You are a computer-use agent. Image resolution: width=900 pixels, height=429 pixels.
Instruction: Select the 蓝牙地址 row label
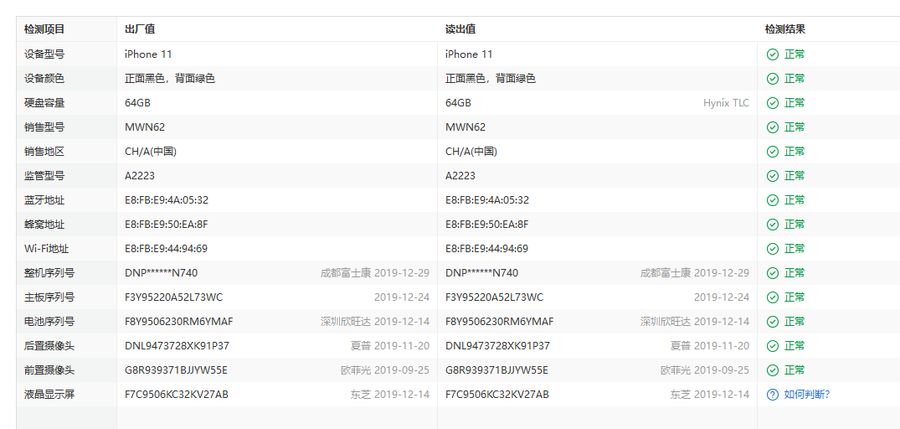(x=44, y=200)
